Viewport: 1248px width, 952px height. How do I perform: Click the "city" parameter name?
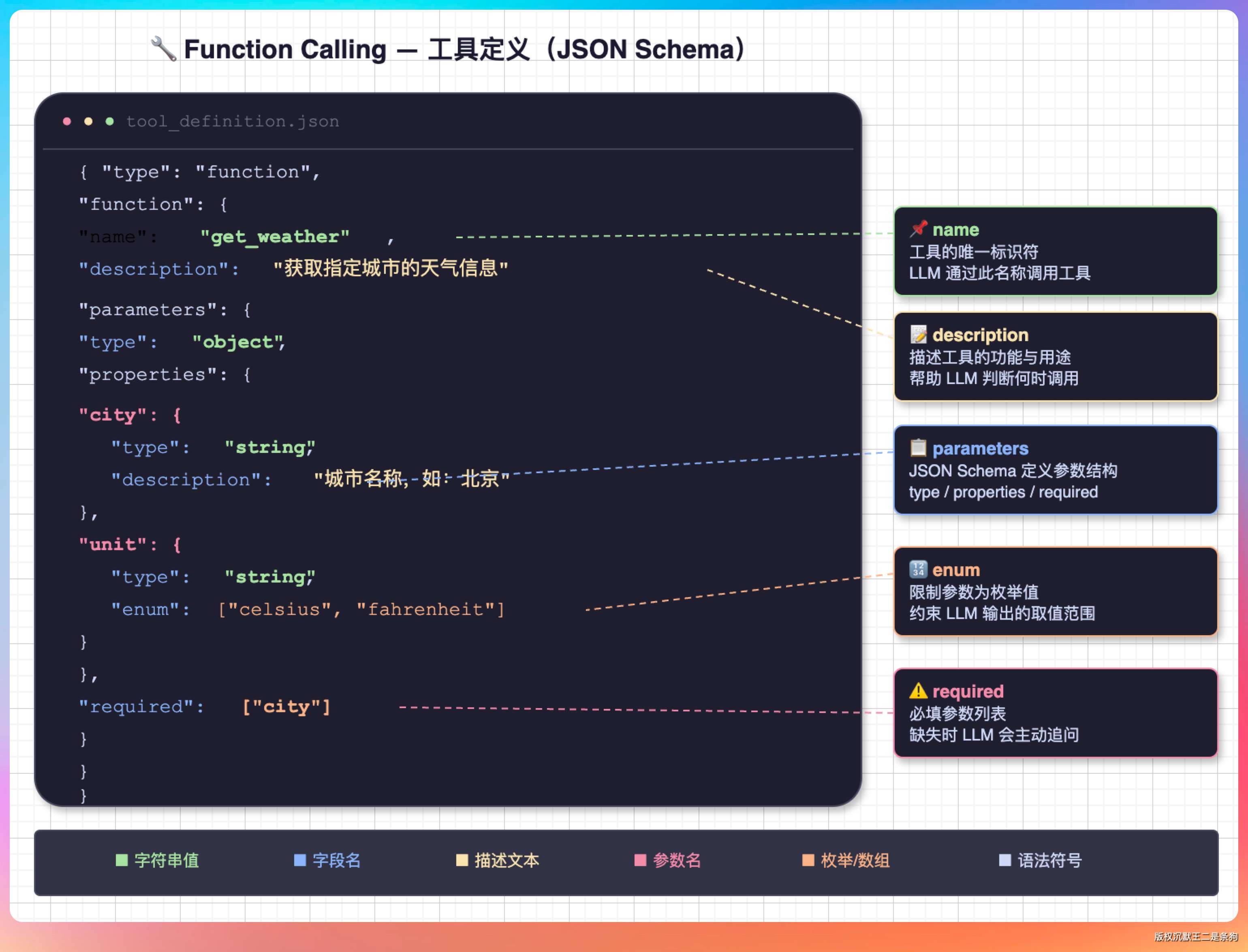click(x=113, y=415)
